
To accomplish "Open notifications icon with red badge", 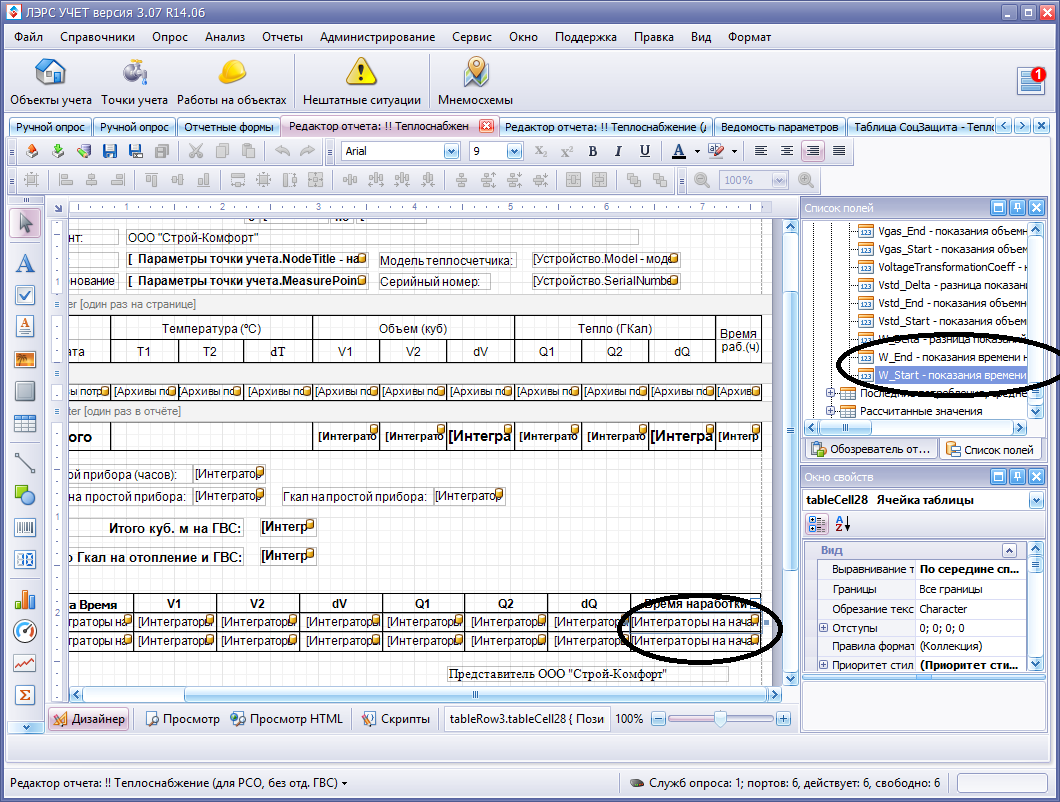I will [1031, 80].
